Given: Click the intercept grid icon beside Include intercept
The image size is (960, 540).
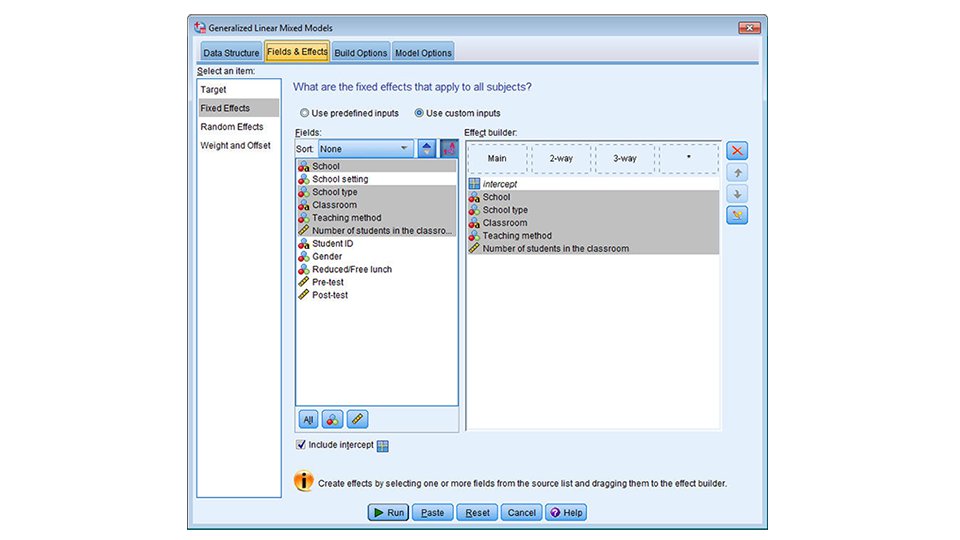Looking at the screenshot, I should click(383, 446).
